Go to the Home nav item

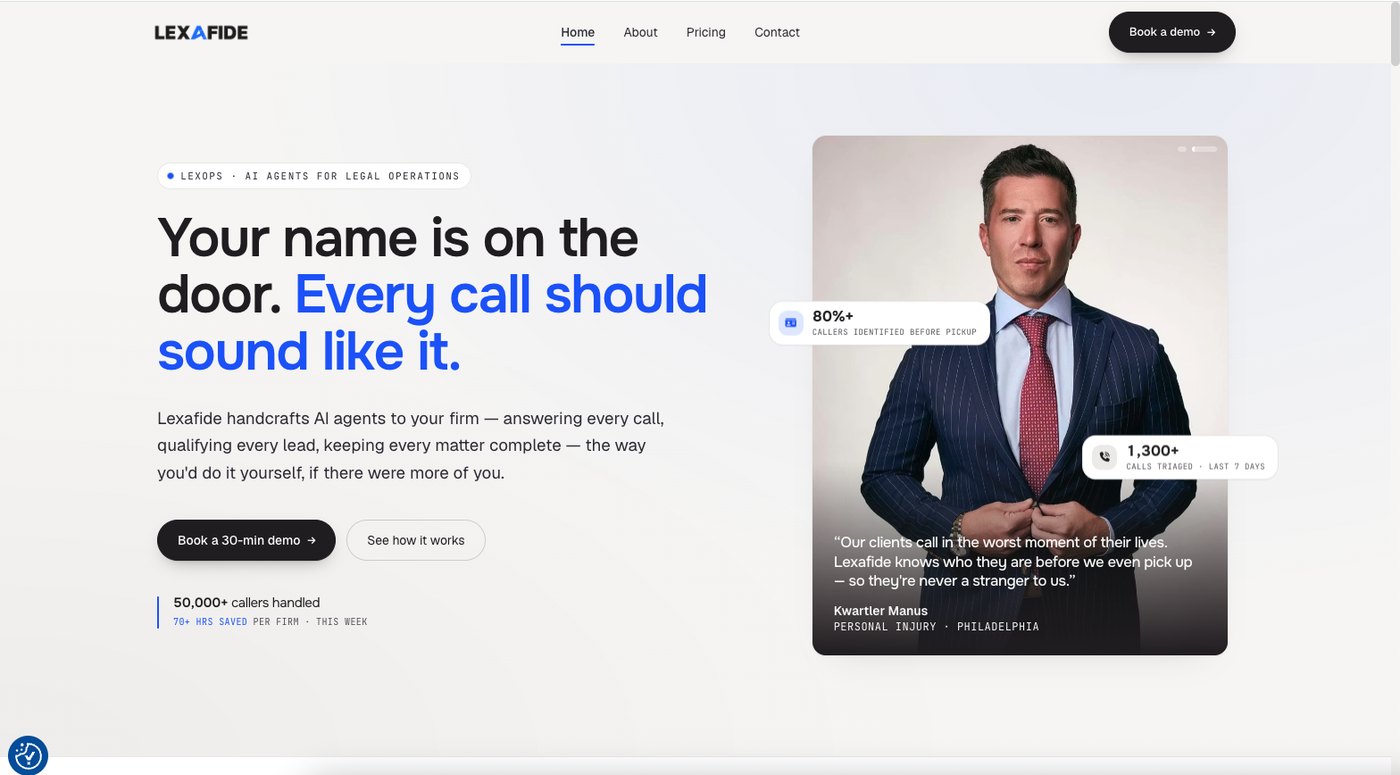click(578, 32)
